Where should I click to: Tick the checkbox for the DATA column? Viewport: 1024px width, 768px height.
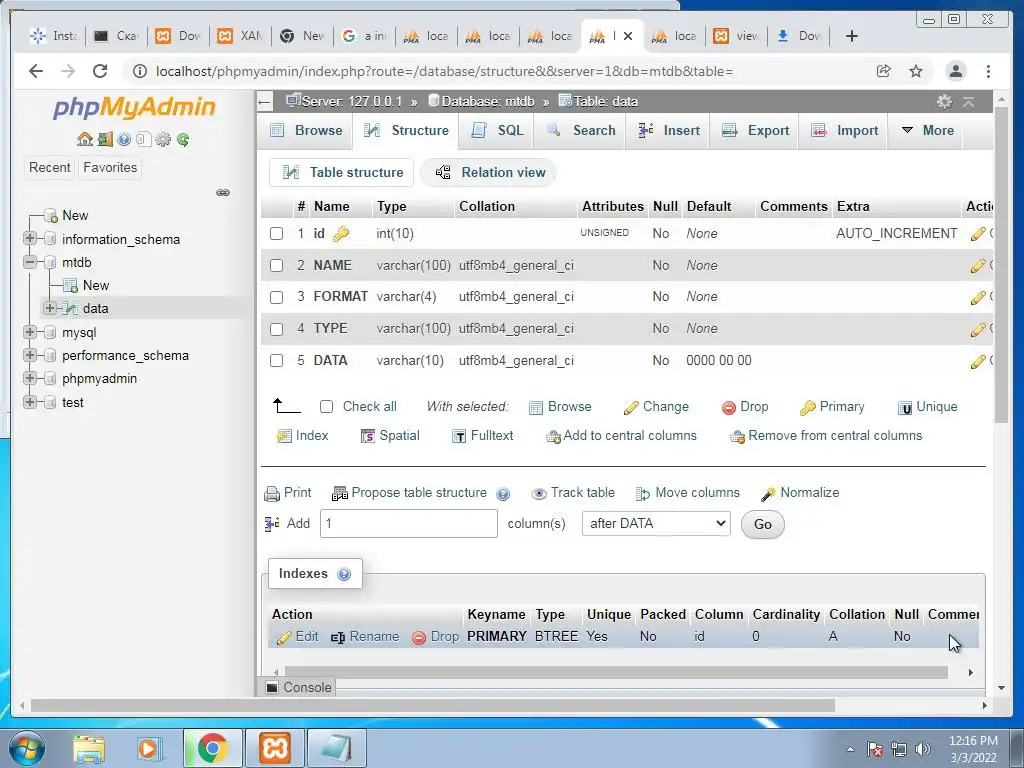(x=276, y=361)
